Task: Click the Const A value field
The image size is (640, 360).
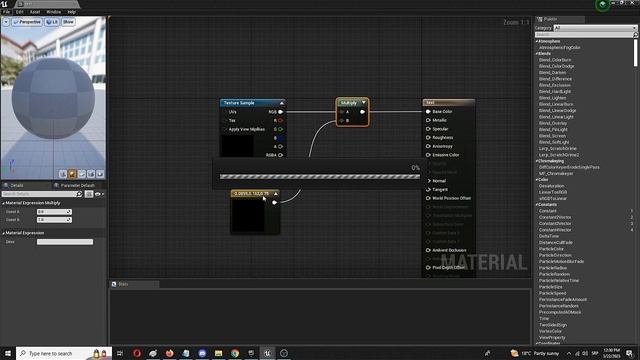Action: 54,212
